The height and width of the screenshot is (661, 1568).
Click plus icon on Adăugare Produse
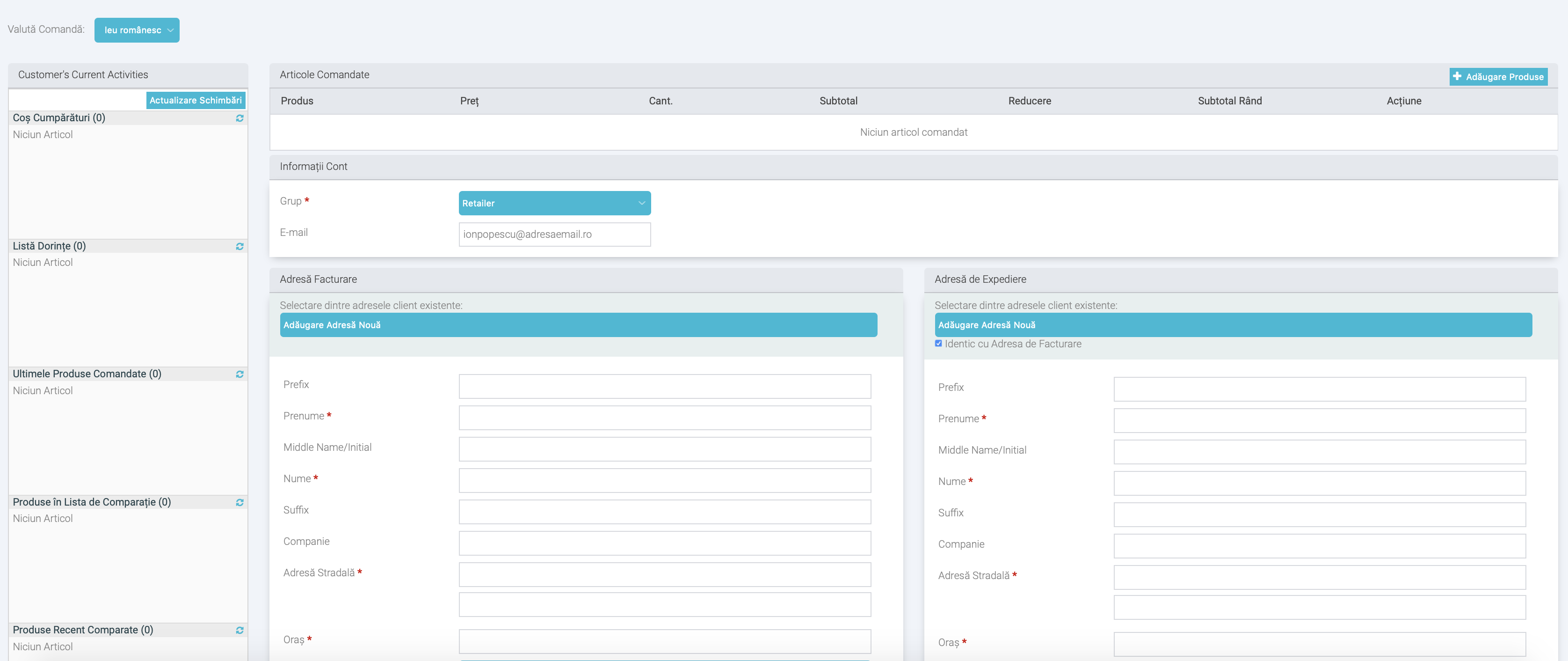click(1457, 76)
